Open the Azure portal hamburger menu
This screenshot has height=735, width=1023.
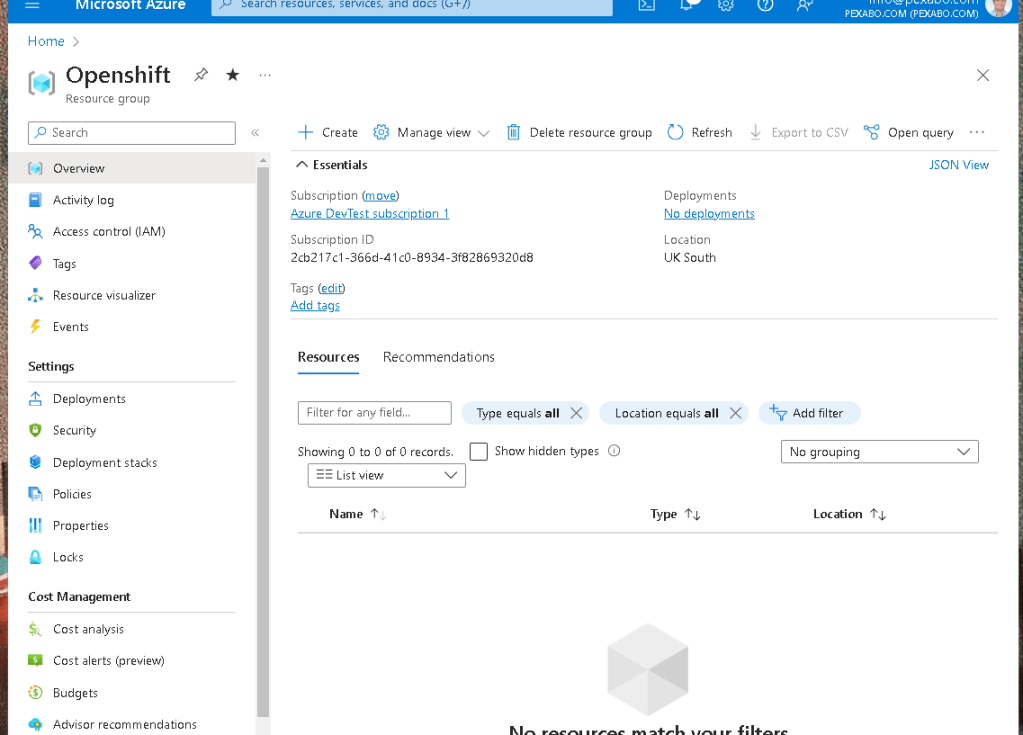(x=32, y=5)
